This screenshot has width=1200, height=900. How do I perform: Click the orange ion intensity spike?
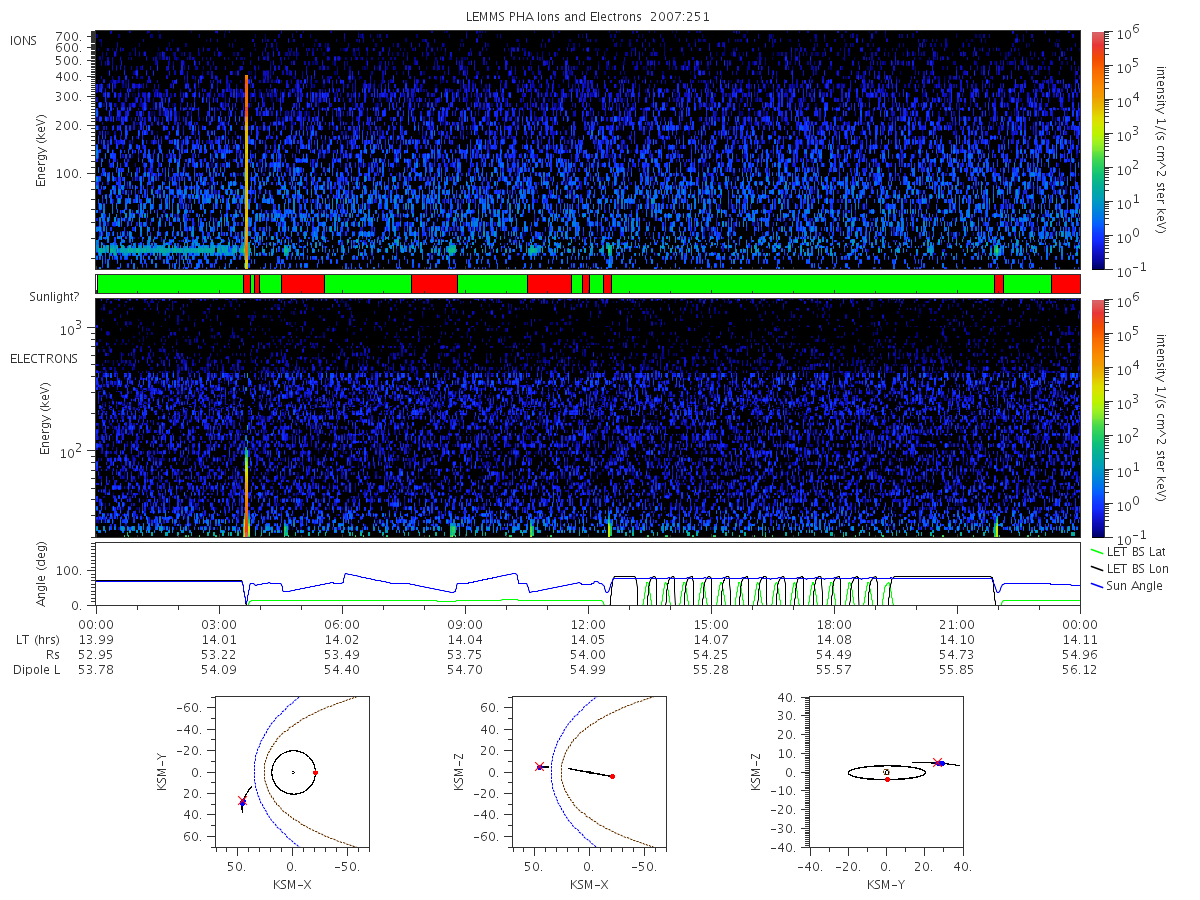coord(246,170)
